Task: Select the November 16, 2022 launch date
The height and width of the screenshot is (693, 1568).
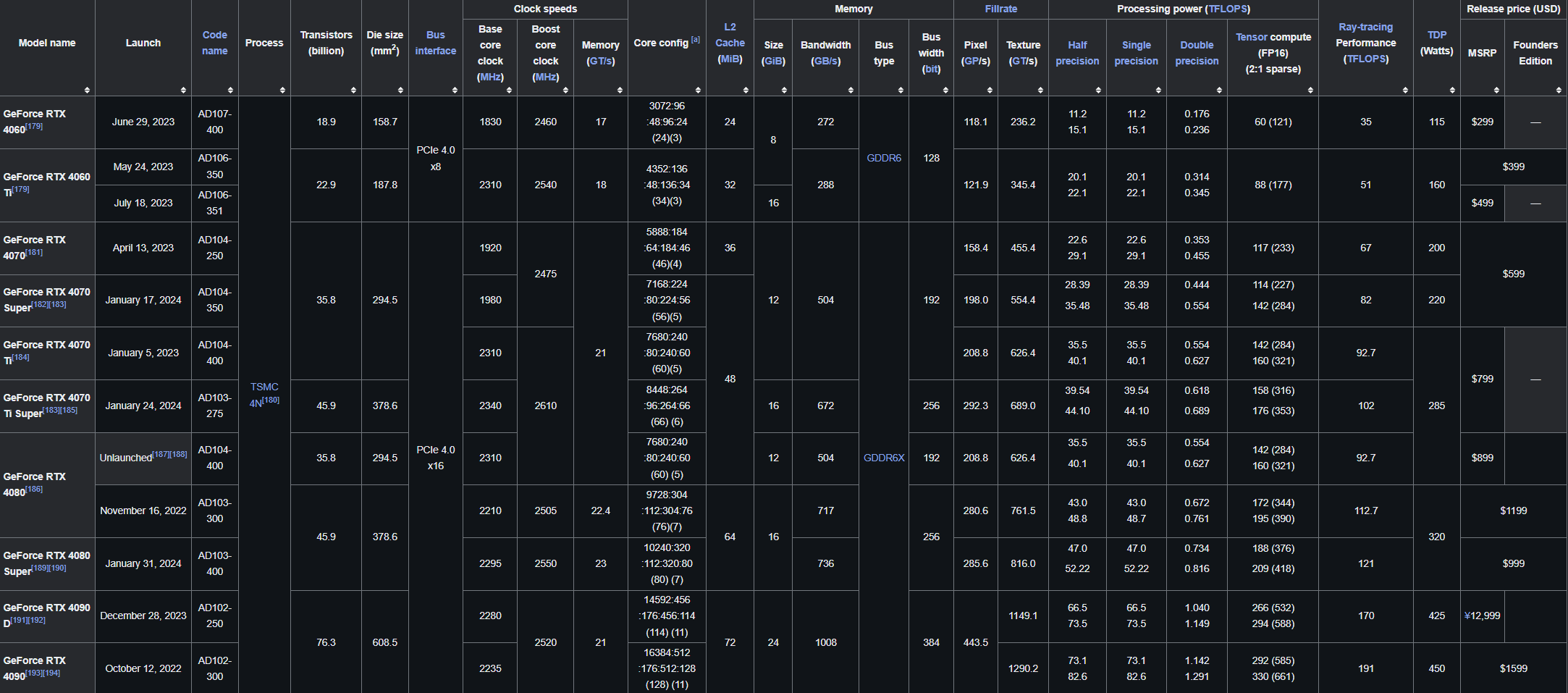Action: click(143, 511)
